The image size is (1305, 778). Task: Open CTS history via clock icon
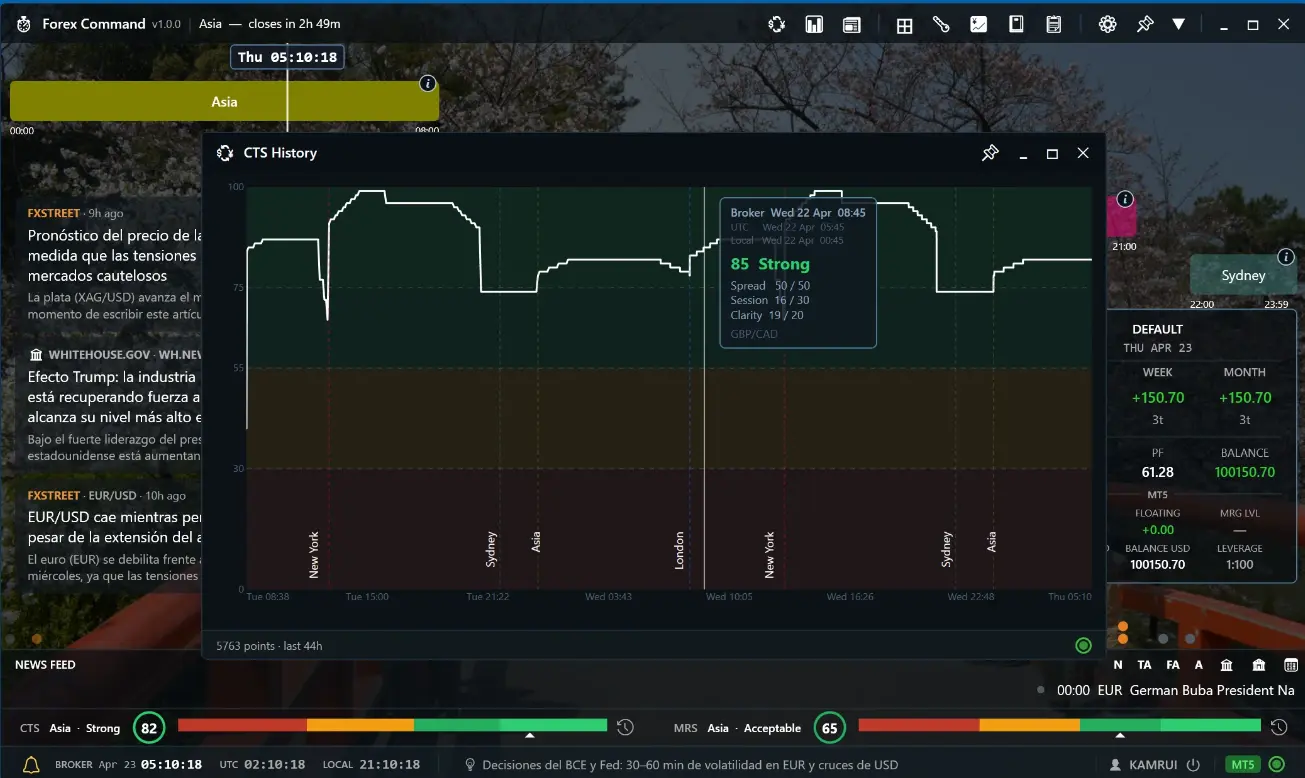[x=625, y=727]
